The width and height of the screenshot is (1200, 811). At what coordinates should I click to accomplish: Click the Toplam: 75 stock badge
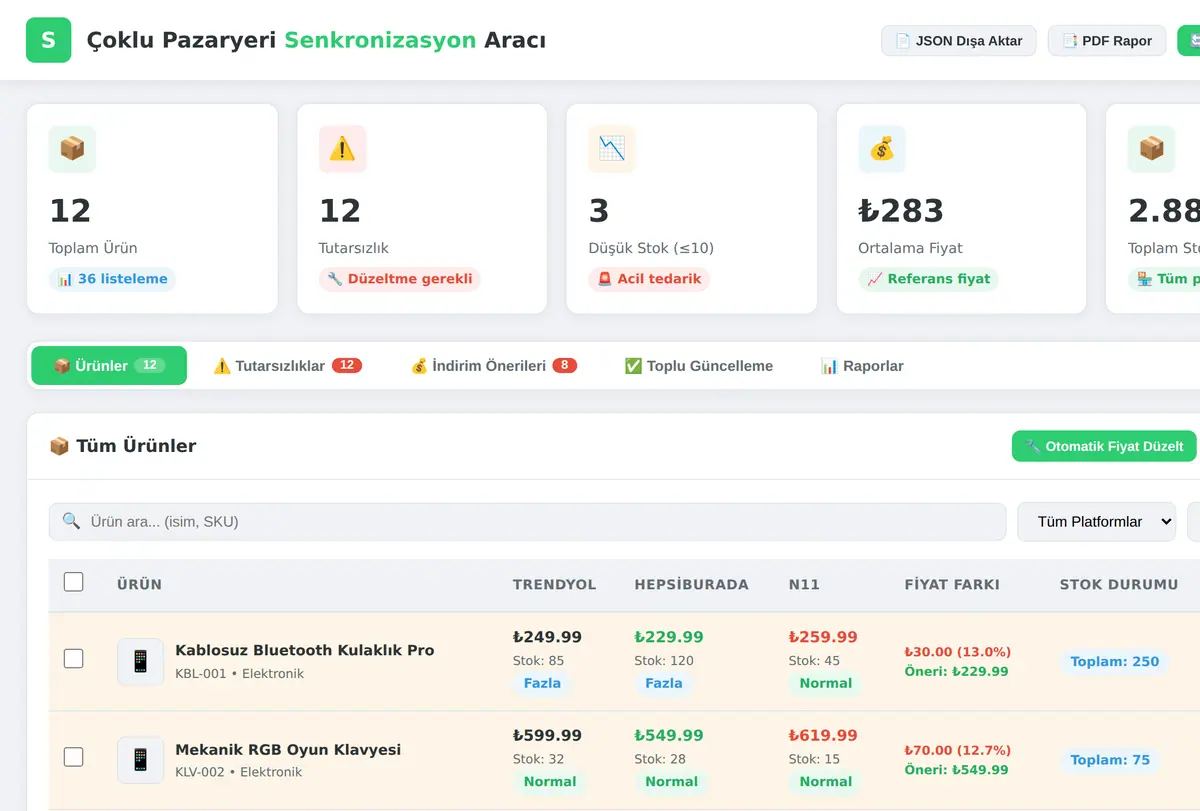coord(1110,760)
